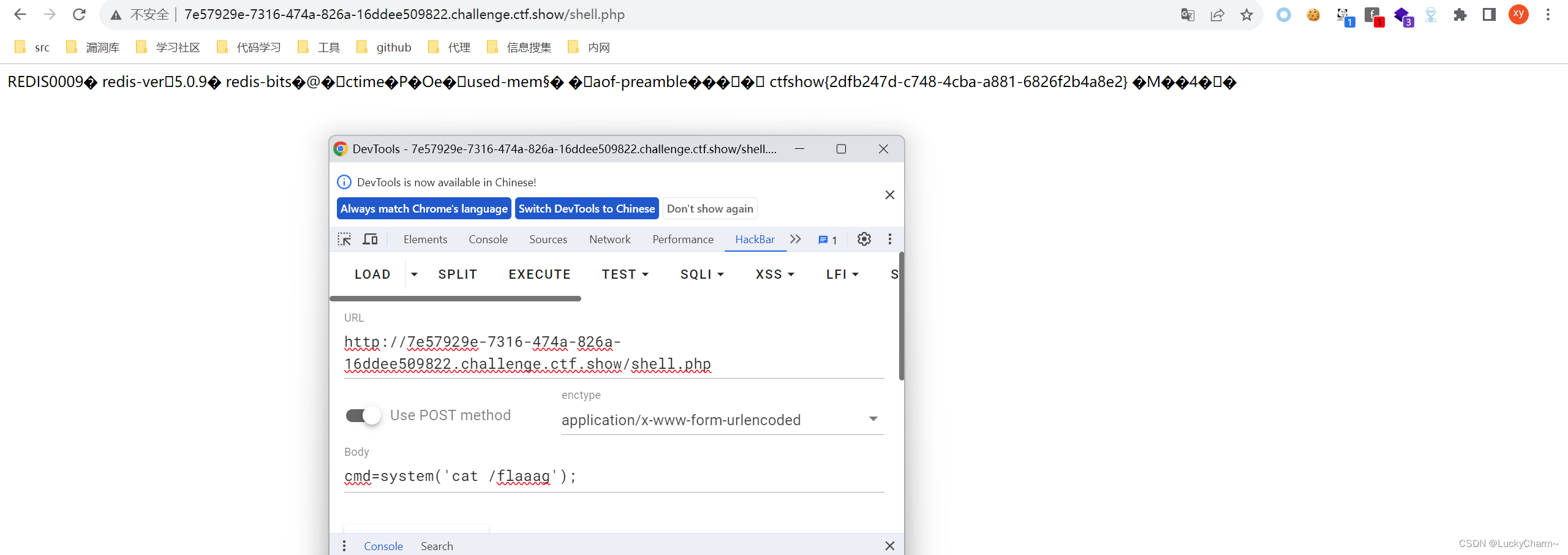This screenshot has width=1568, height=555.
Task: Open the TEST dropdown menu
Action: [x=625, y=274]
